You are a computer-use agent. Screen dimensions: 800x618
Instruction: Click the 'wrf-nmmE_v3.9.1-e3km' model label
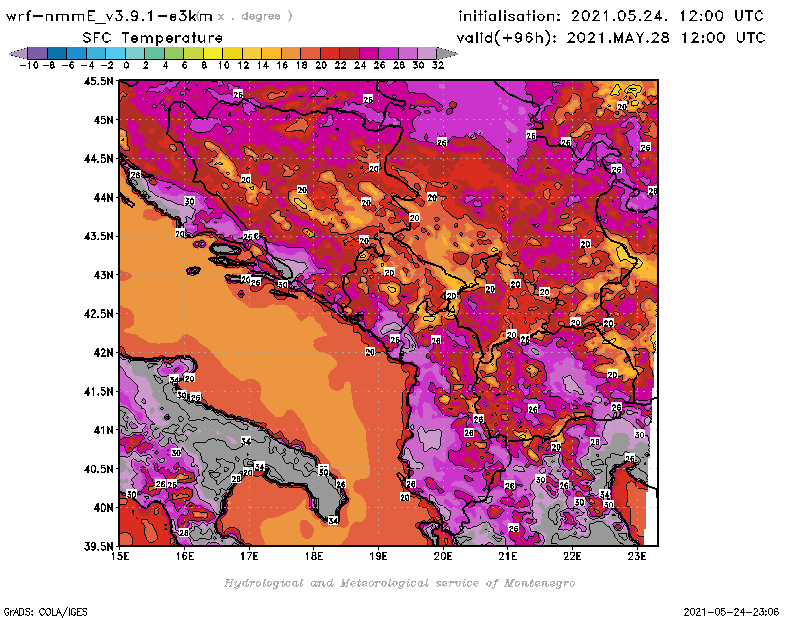pos(109,16)
